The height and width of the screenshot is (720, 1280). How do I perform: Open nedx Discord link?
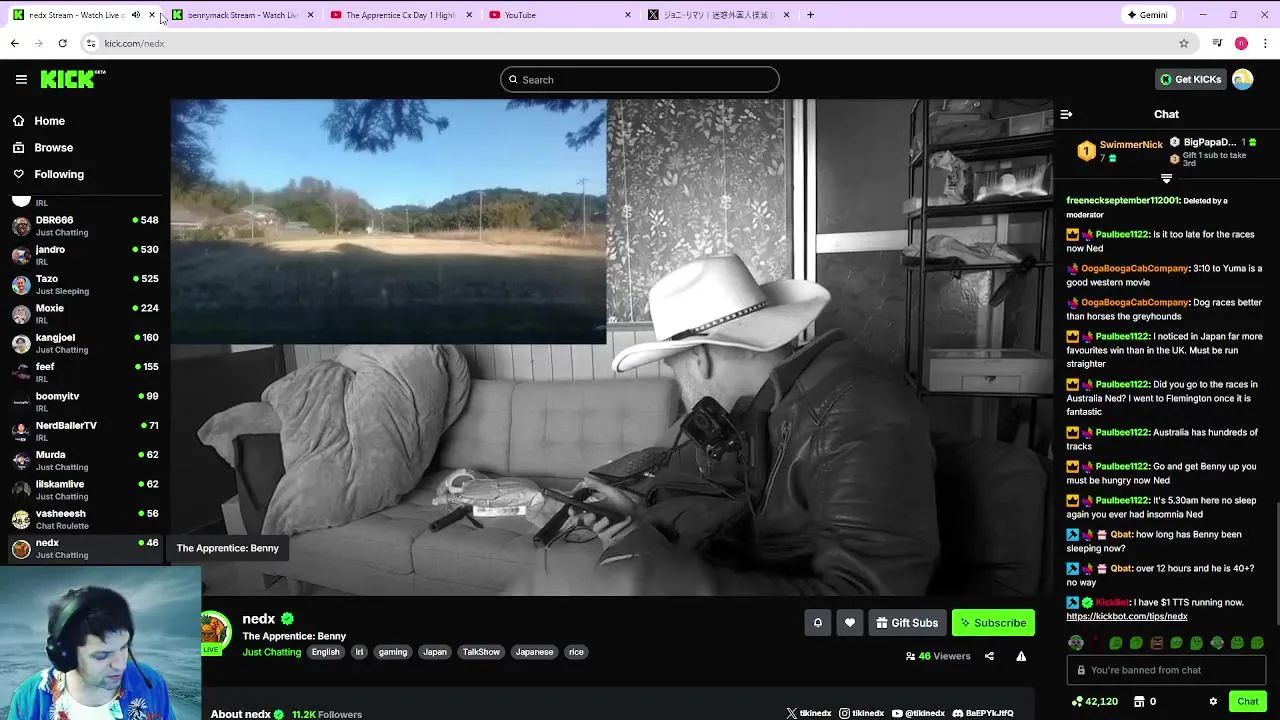[983, 713]
